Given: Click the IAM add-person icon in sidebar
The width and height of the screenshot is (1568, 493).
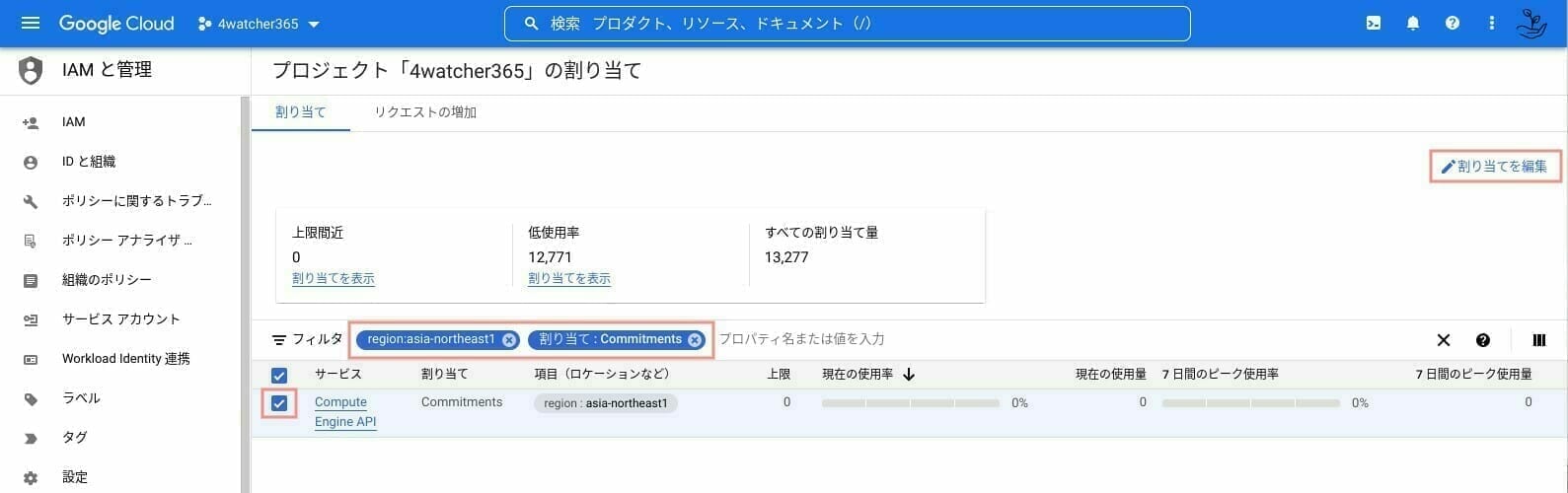Looking at the screenshot, I should [x=31, y=123].
